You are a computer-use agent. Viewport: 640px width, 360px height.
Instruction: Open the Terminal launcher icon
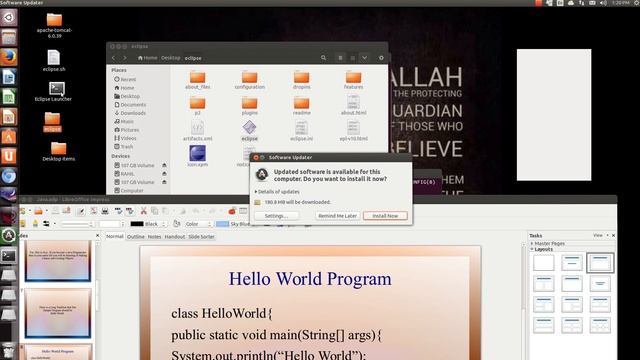pyautogui.click(x=9, y=256)
